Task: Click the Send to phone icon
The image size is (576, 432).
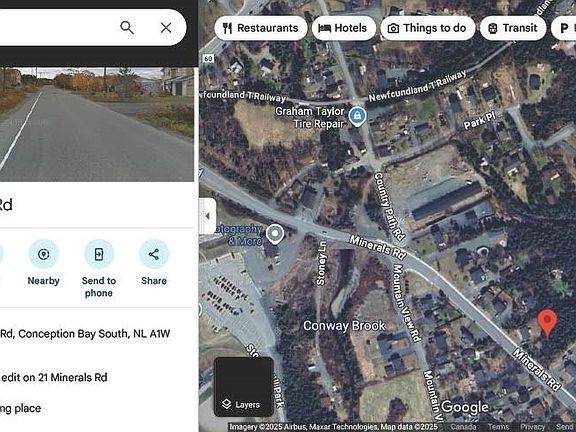Action: (99, 254)
